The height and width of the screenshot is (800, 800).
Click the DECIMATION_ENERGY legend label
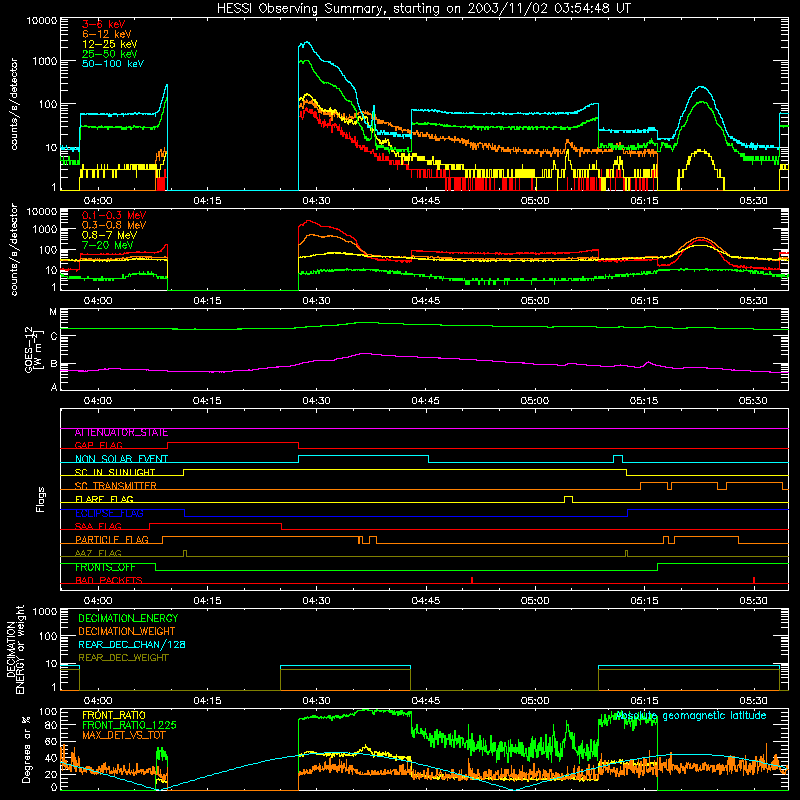pos(128,618)
